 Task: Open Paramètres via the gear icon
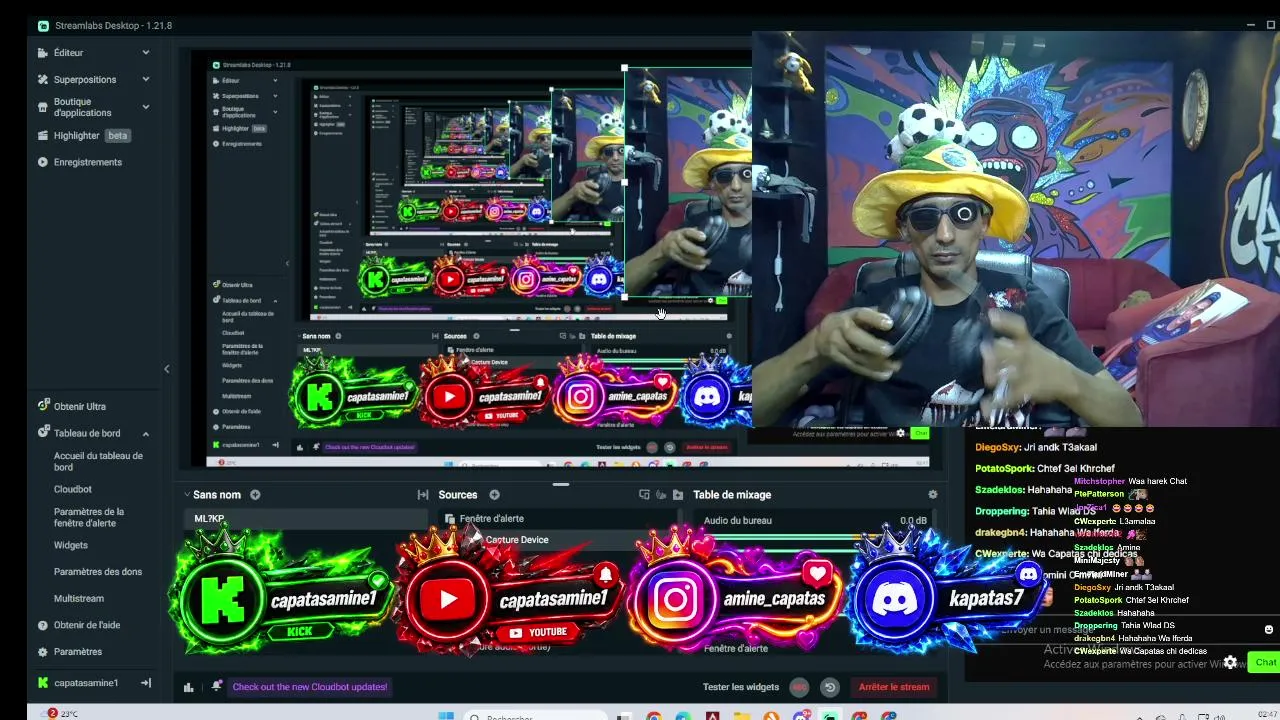(x=43, y=652)
